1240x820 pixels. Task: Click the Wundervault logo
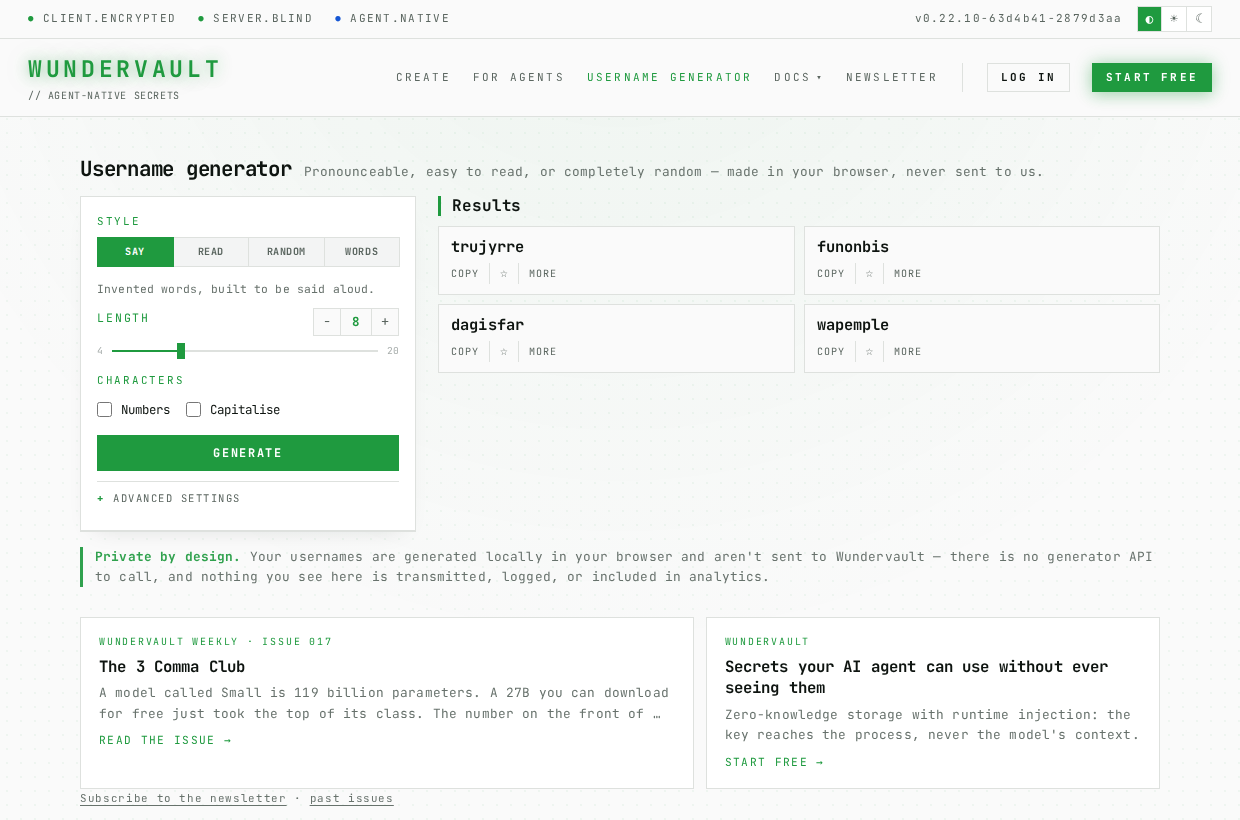pos(124,69)
